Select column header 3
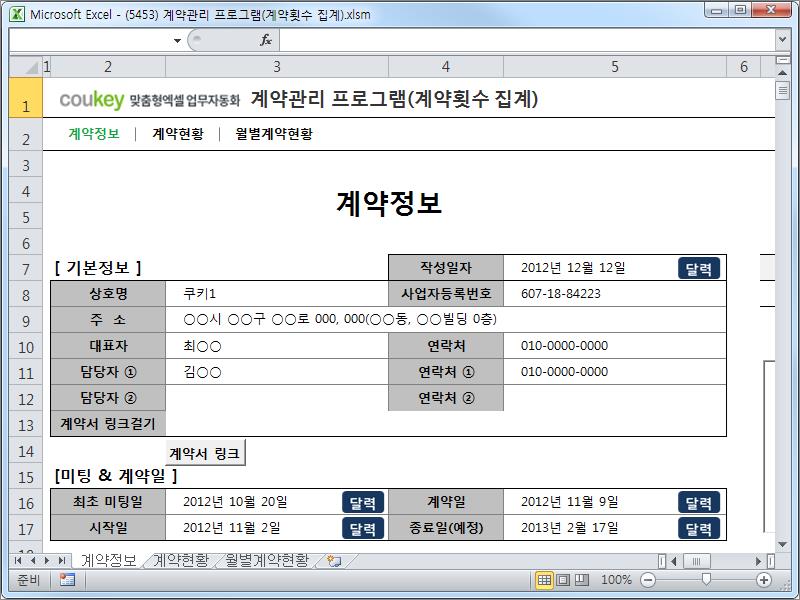Viewport: 800px width, 600px height. tap(277, 67)
